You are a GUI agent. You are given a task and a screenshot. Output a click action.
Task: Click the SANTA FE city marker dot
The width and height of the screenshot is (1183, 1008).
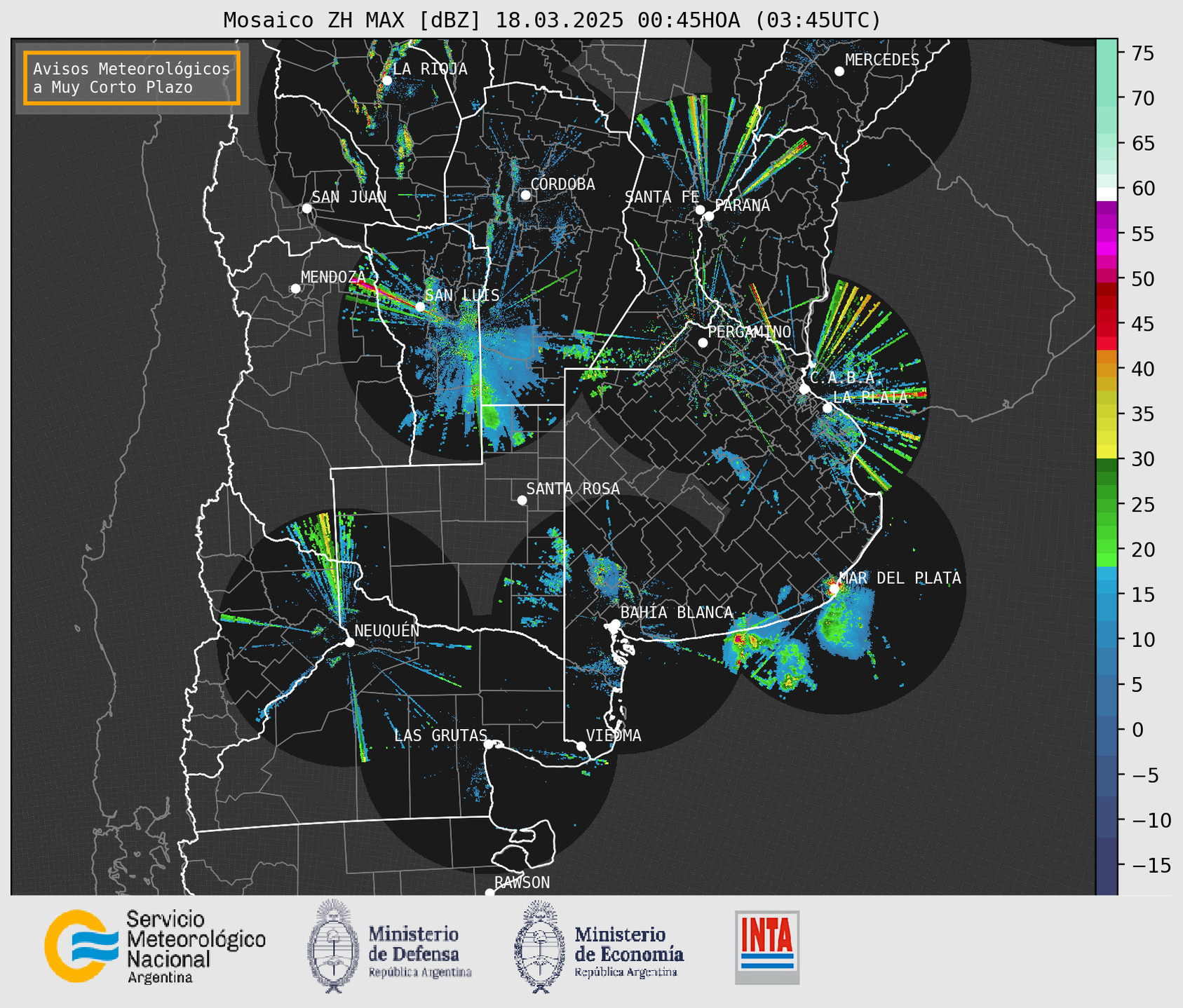click(x=700, y=210)
